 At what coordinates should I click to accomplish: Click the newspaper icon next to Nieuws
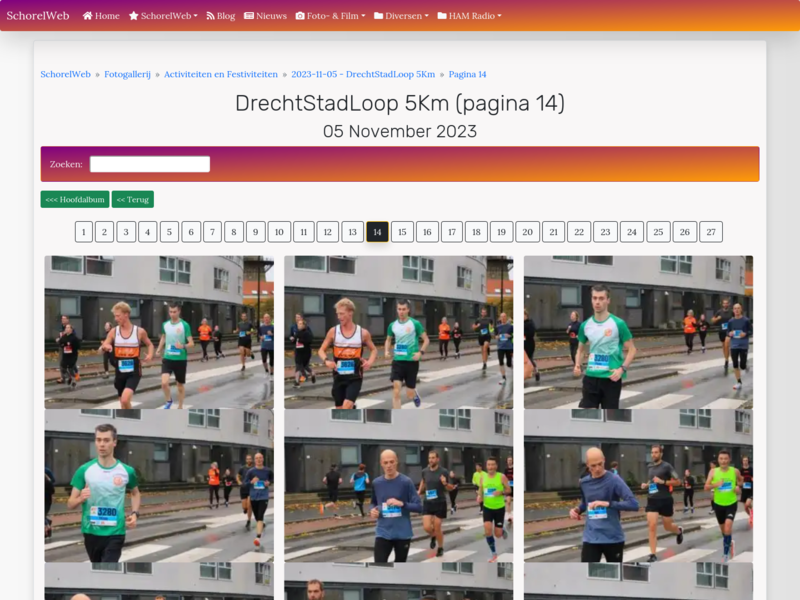pos(249,16)
